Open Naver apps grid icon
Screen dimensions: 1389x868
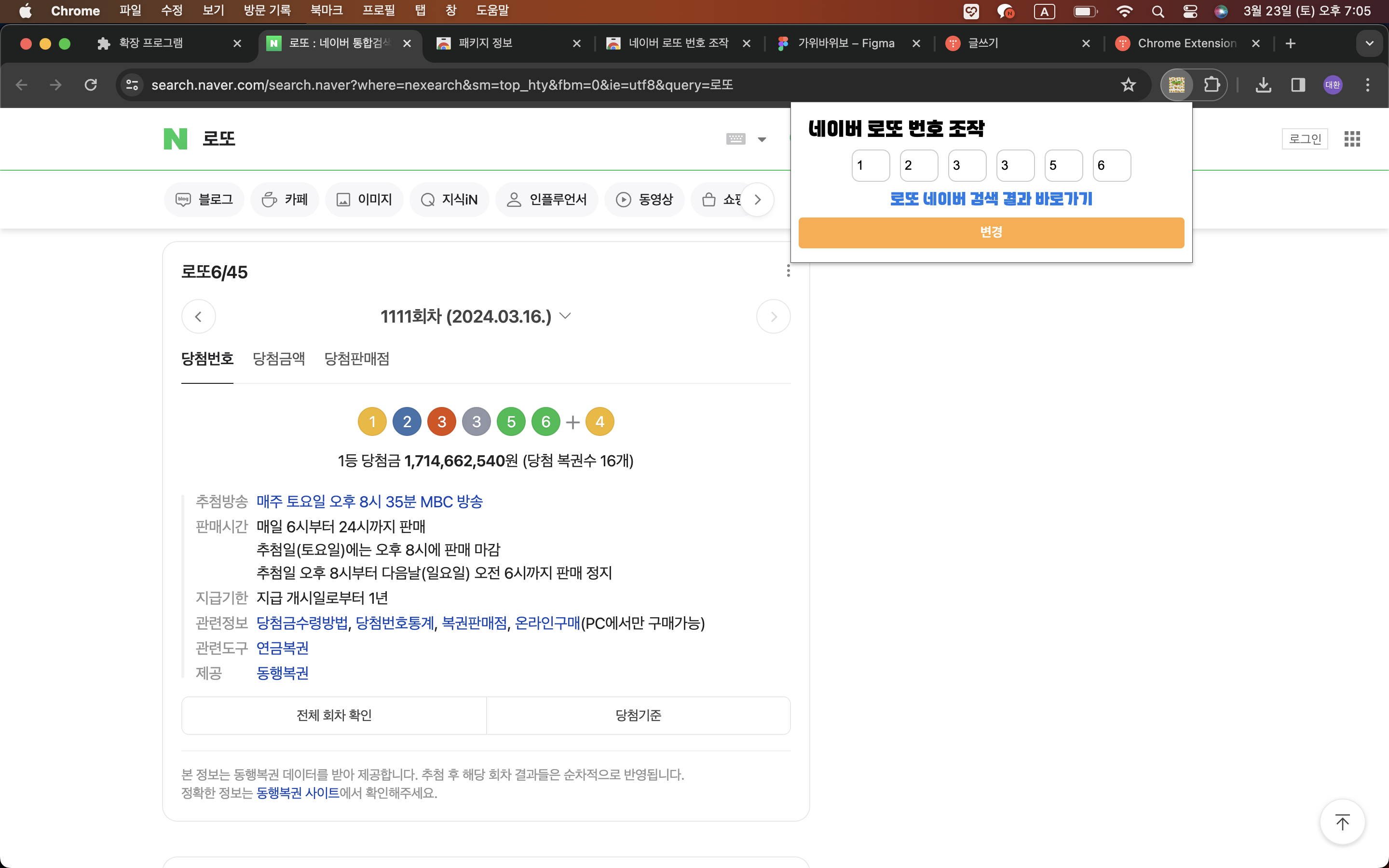1352,139
